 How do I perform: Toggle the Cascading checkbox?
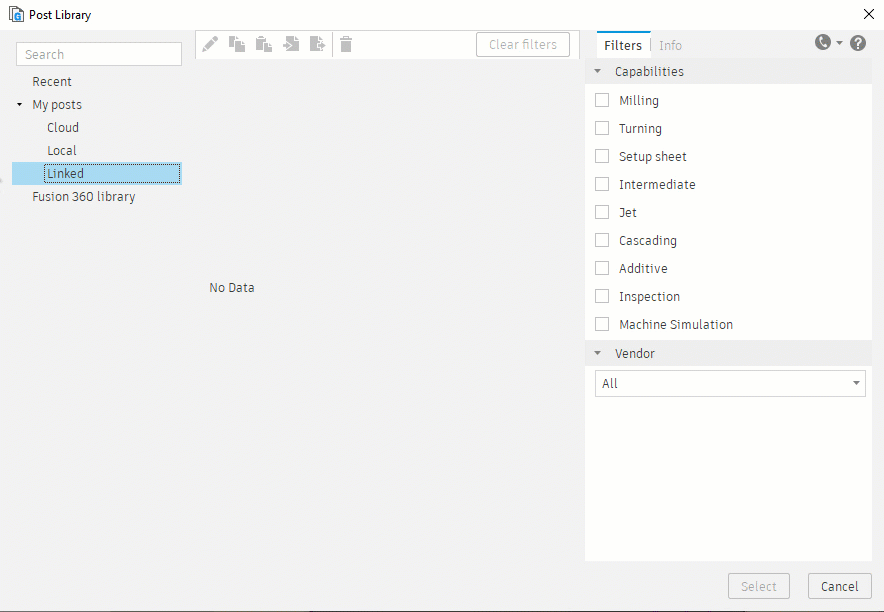coord(602,240)
